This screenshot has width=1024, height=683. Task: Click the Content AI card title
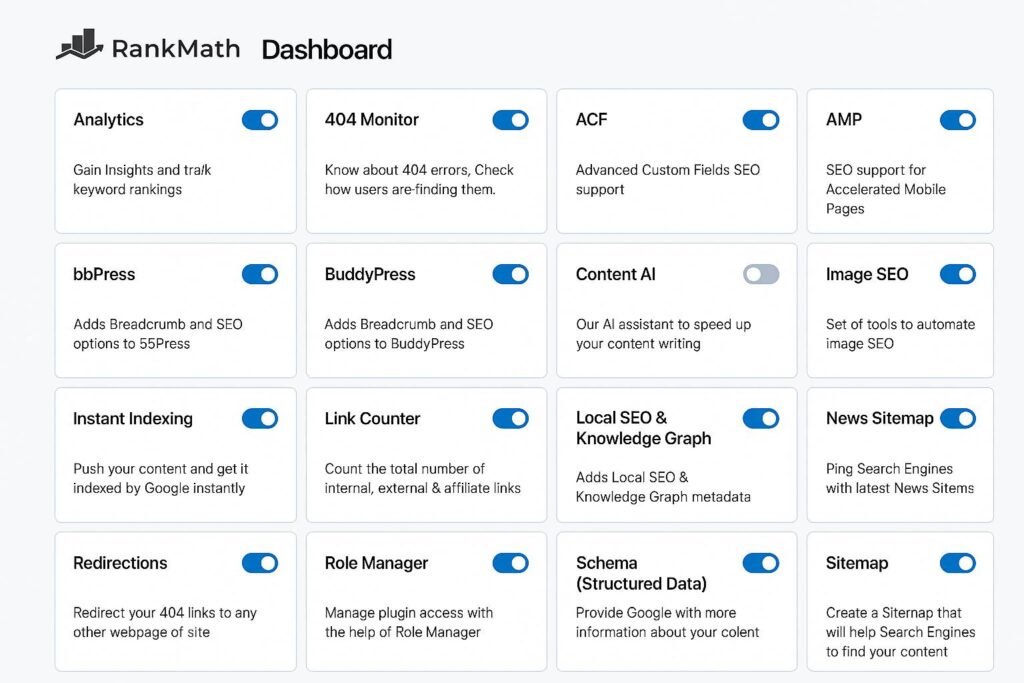click(616, 274)
